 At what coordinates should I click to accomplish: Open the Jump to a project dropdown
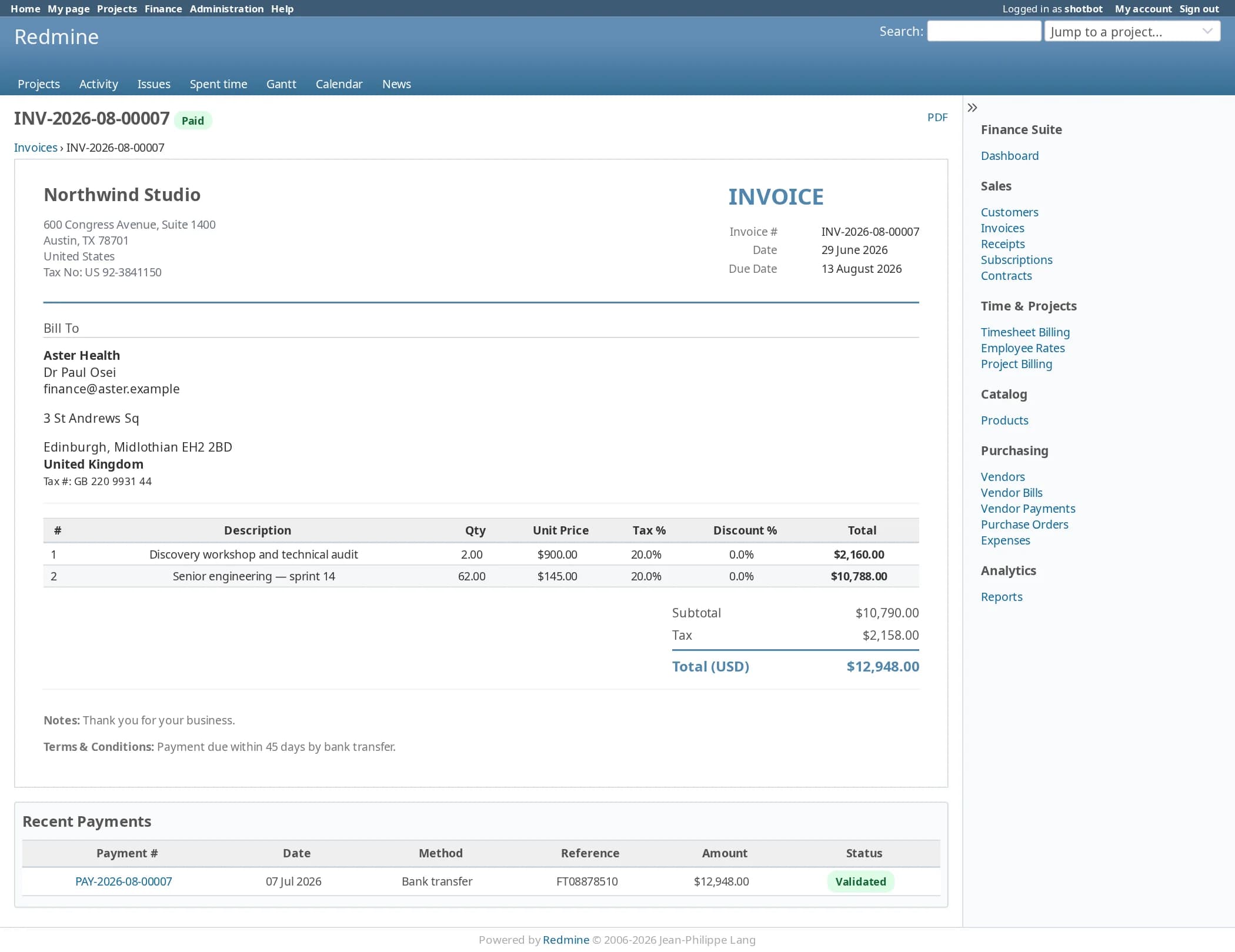(1132, 32)
